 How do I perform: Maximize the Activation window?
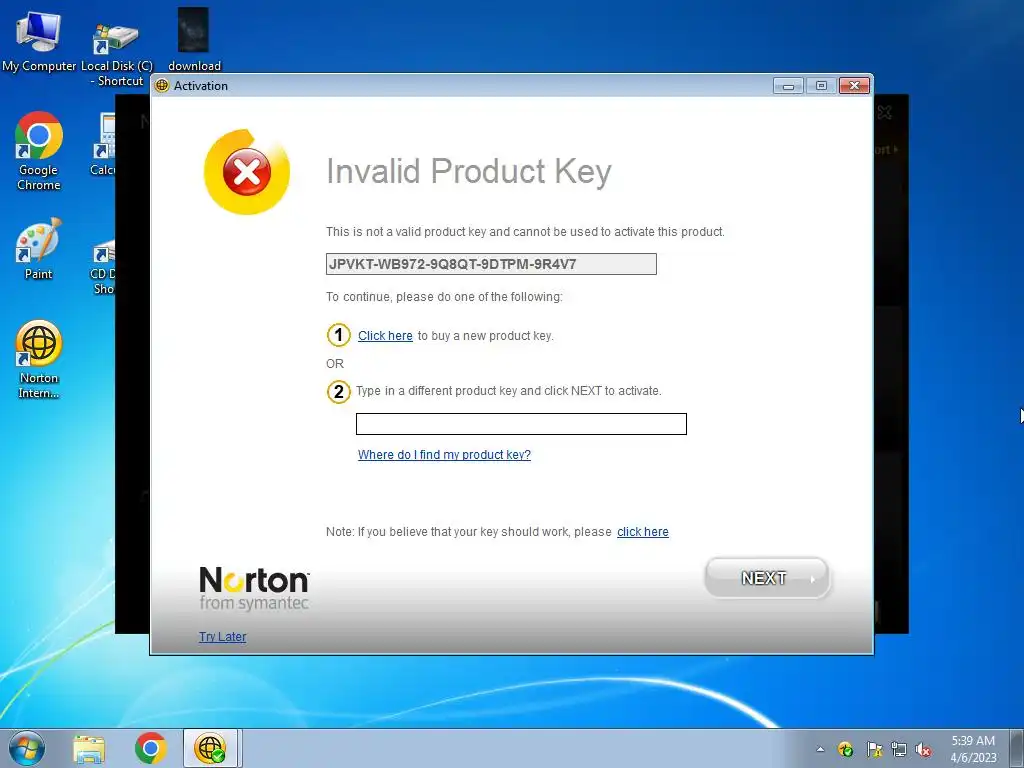click(821, 86)
